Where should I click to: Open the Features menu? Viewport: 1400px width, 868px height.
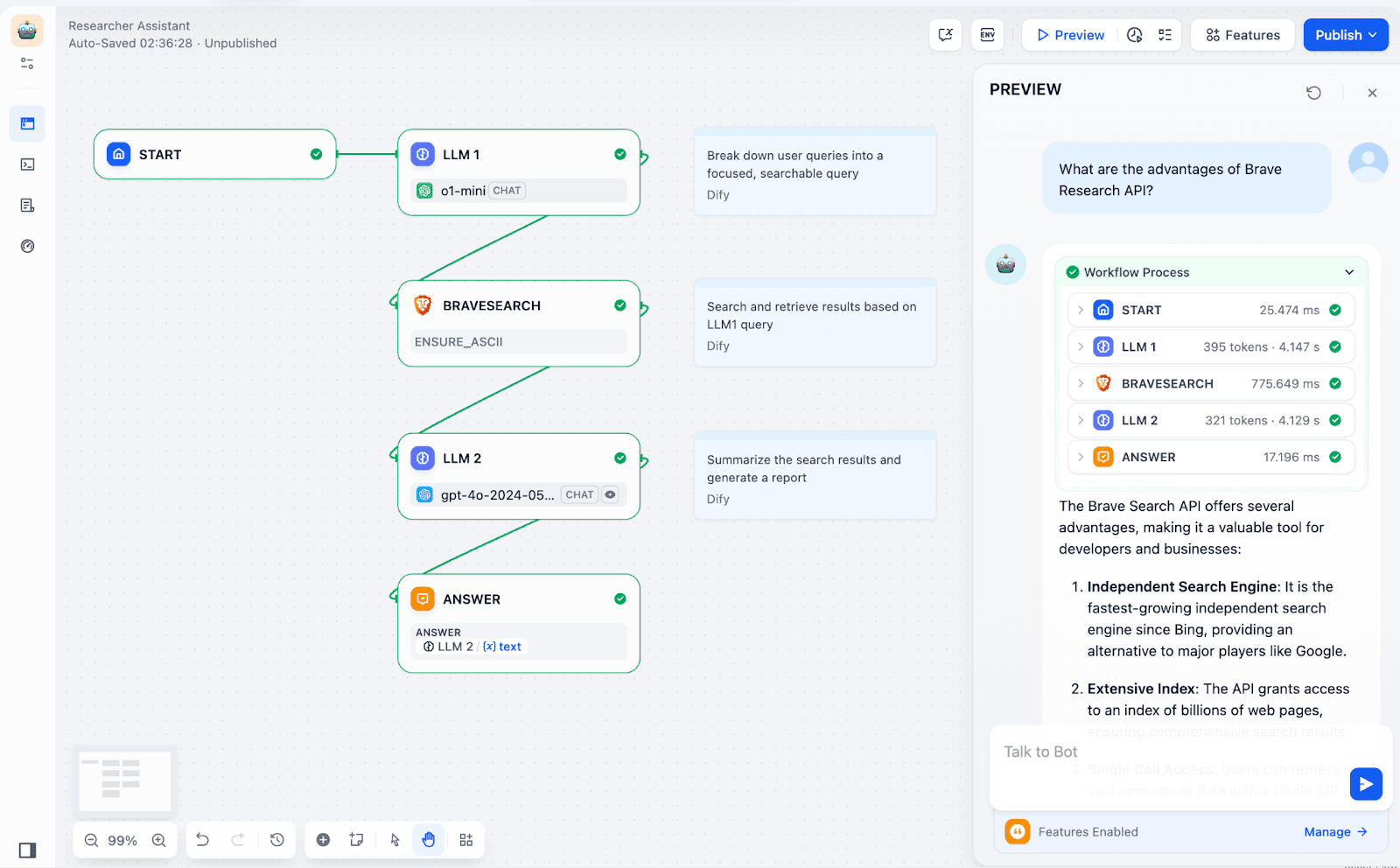[x=1242, y=35]
